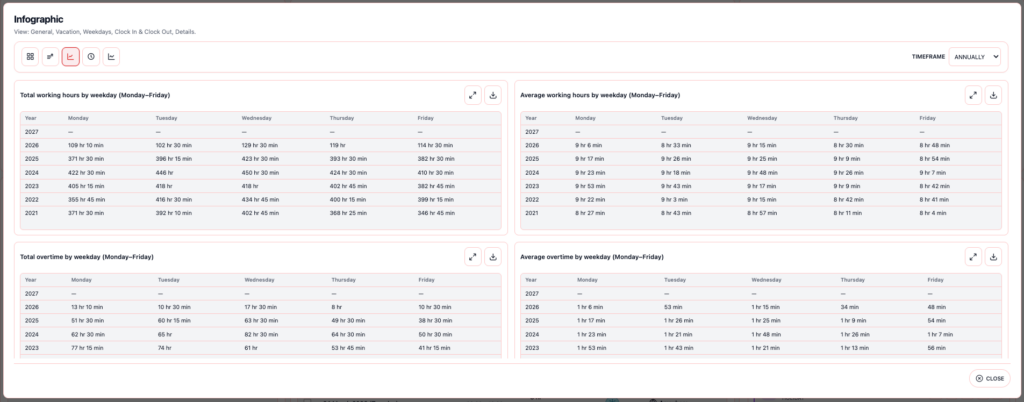
Task: Switch to the Details chart view icon
Action: click(111, 57)
